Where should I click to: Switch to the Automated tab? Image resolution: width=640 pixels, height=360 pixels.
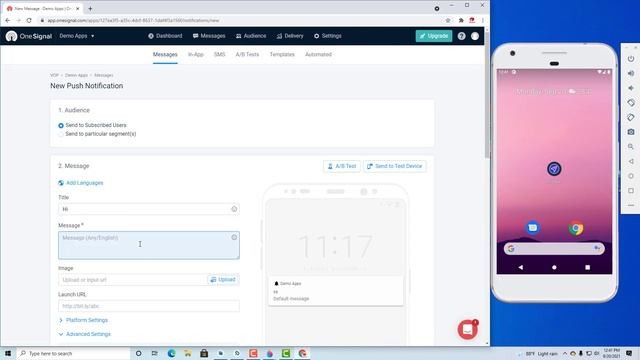318,54
